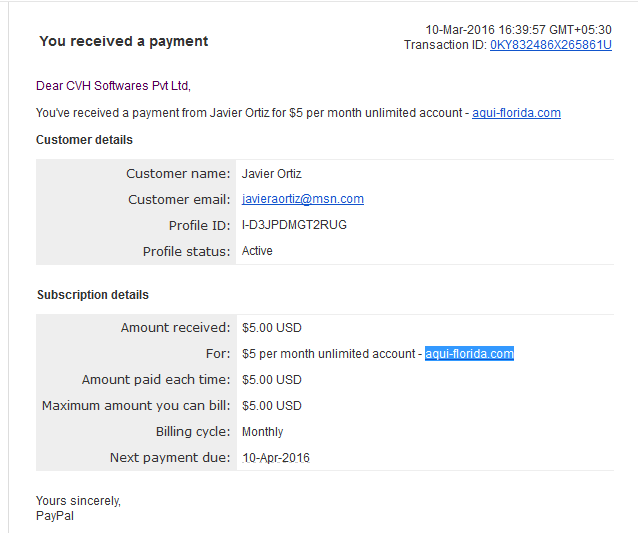
Task: Click the Customer email label
Action: pyautogui.click(x=179, y=199)
